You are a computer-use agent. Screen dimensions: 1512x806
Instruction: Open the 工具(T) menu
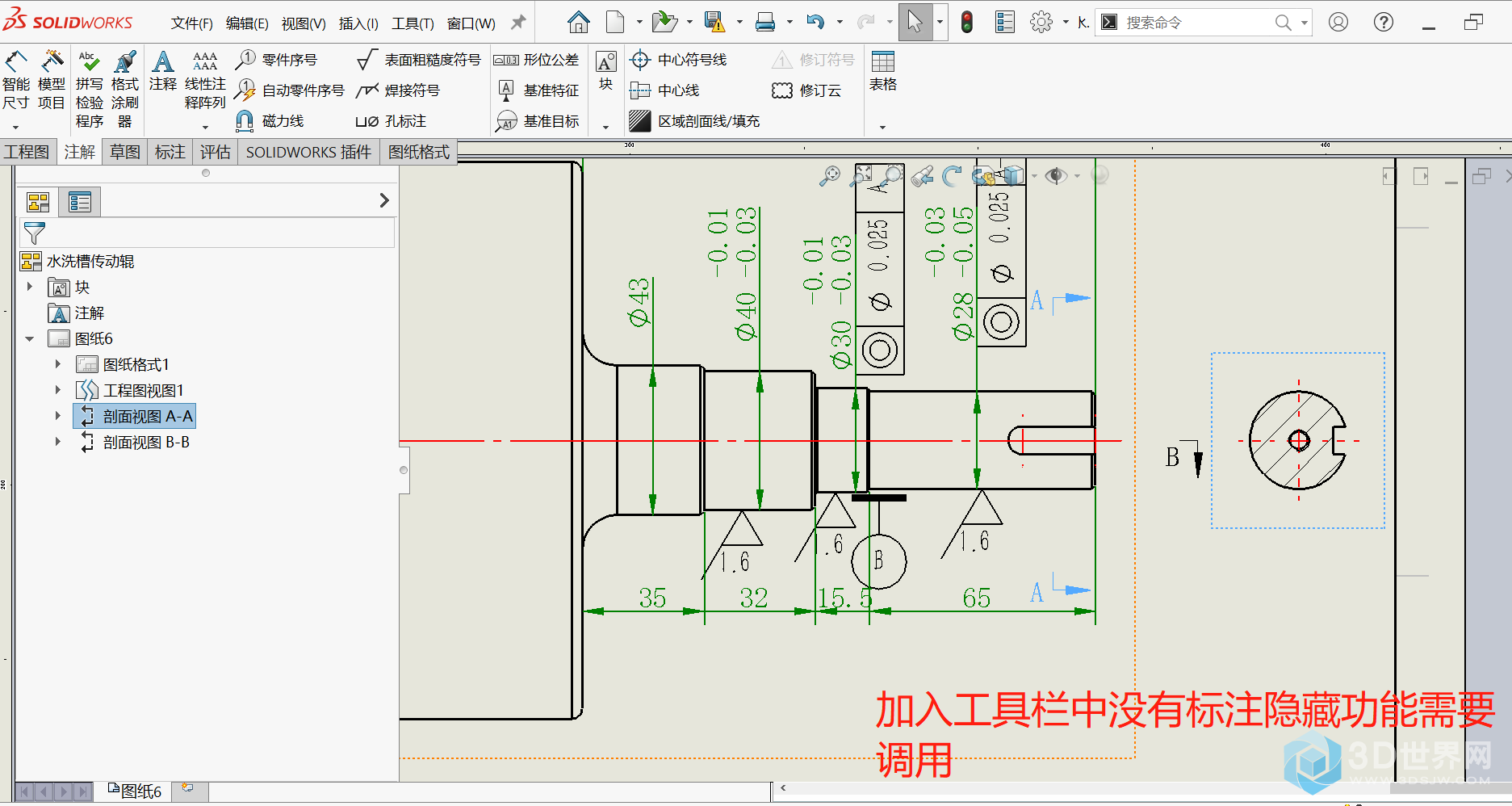point(413,23)
